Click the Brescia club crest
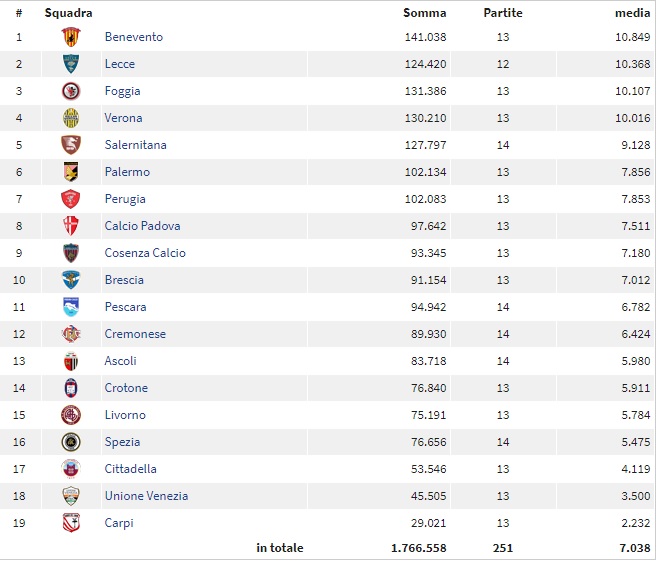The image size is (656, 561). [x=71, y=280]
